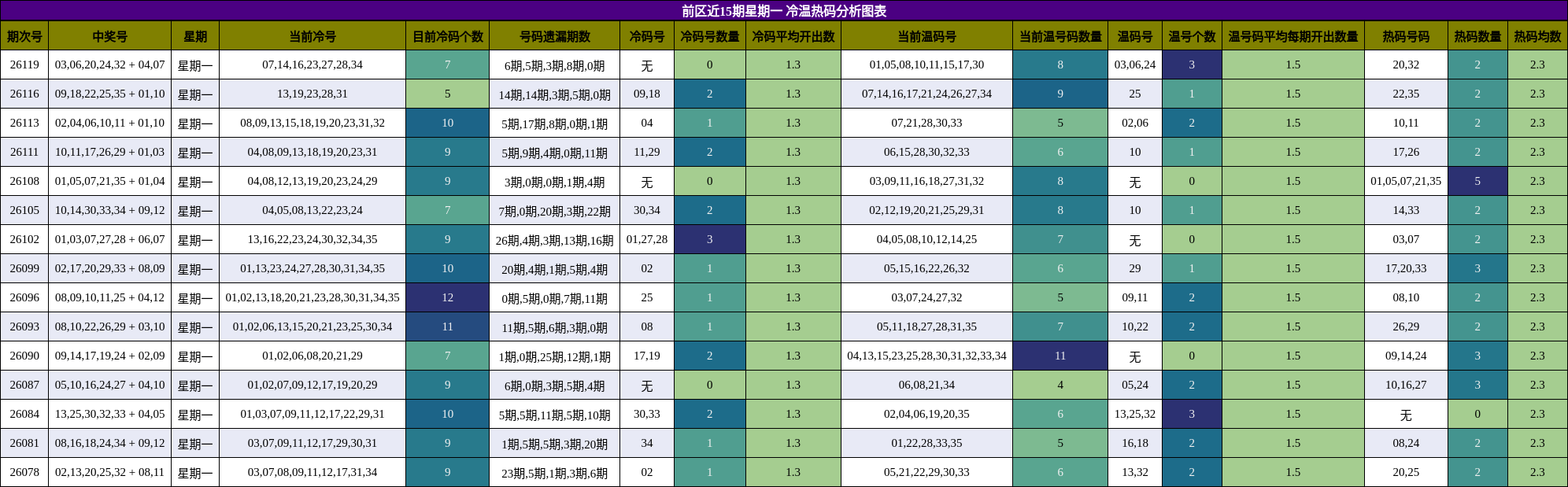
Task: Click cold numbers 01,02,13,18,20,21,23,28,30,31,34,35
Action: click(312, 297)
